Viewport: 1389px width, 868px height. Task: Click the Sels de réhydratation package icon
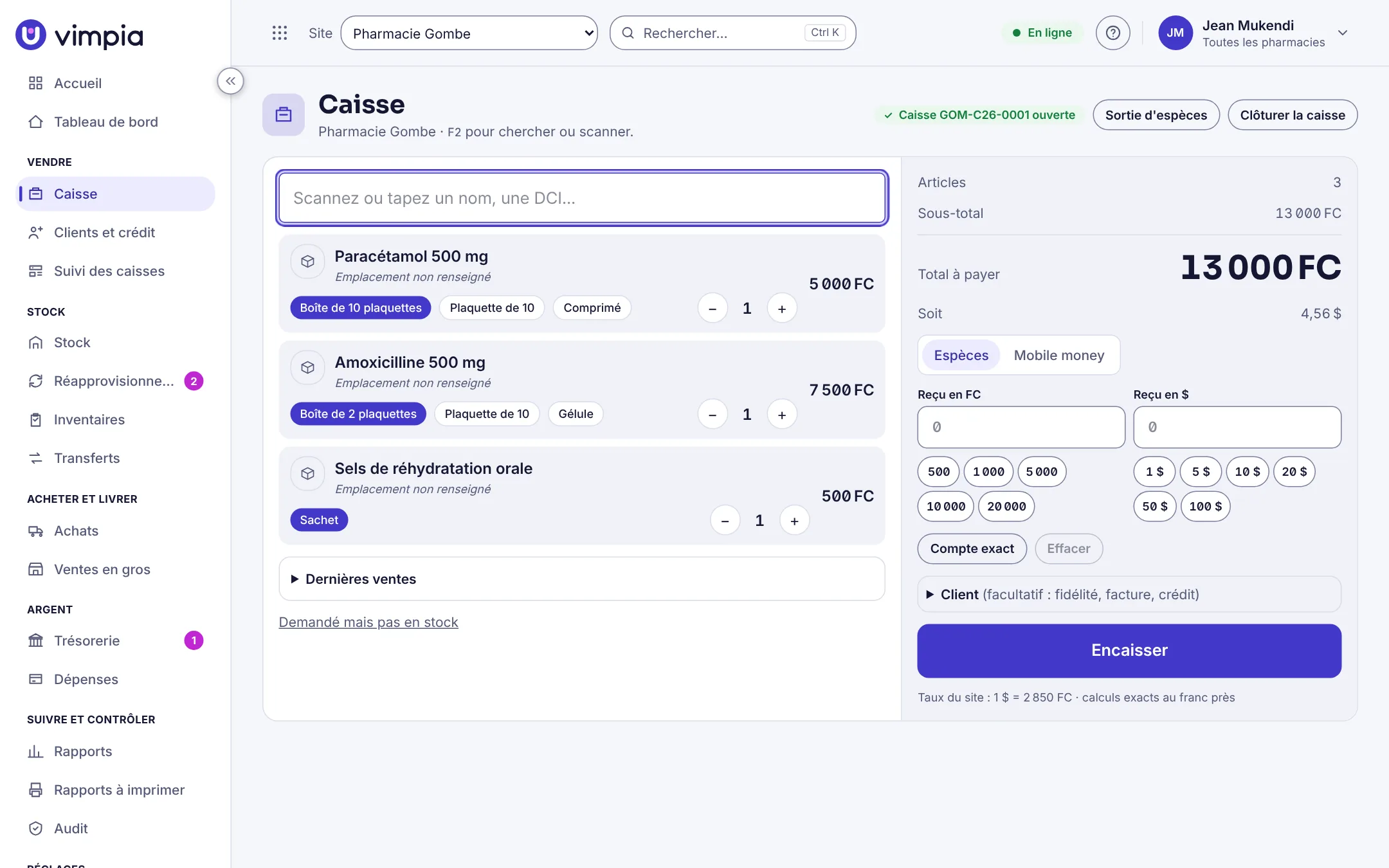[307, 474]
